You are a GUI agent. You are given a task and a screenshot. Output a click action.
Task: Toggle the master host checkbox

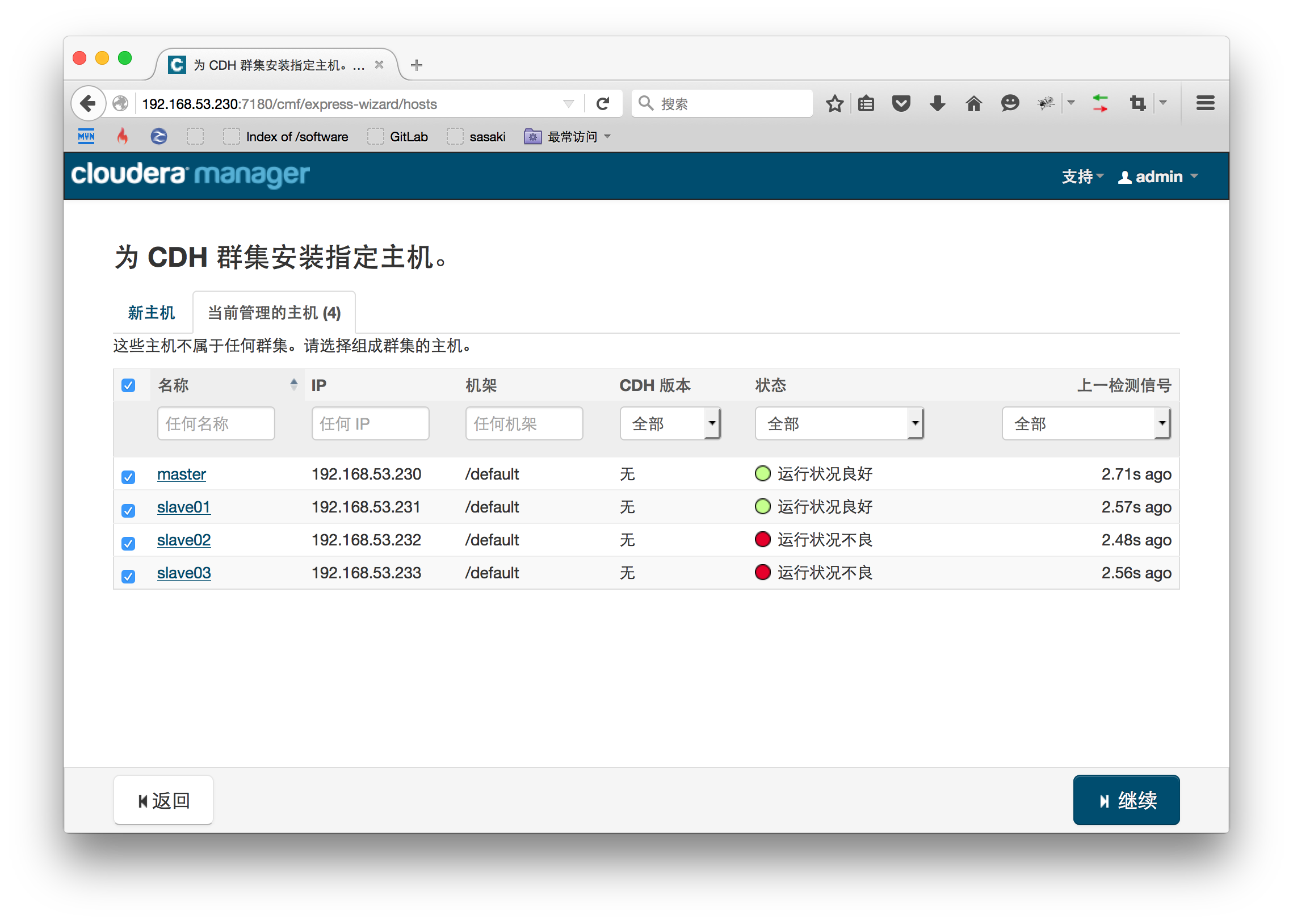[128, 477]
